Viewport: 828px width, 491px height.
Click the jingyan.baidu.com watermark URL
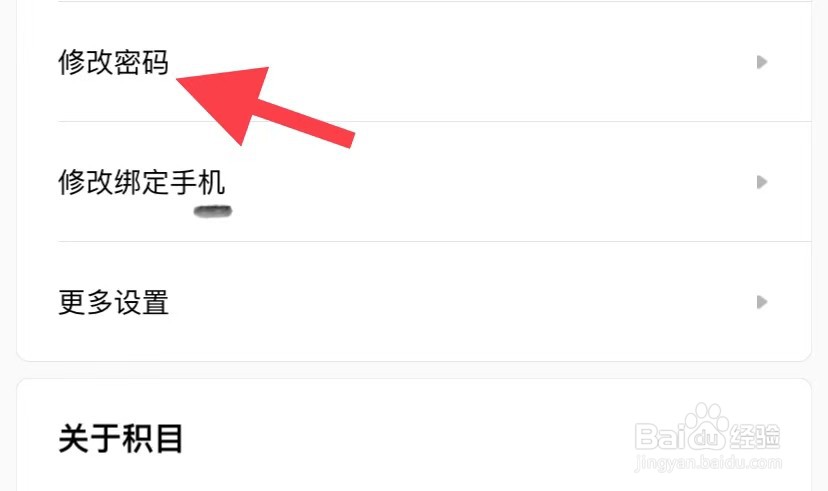(x=708, y=462)
